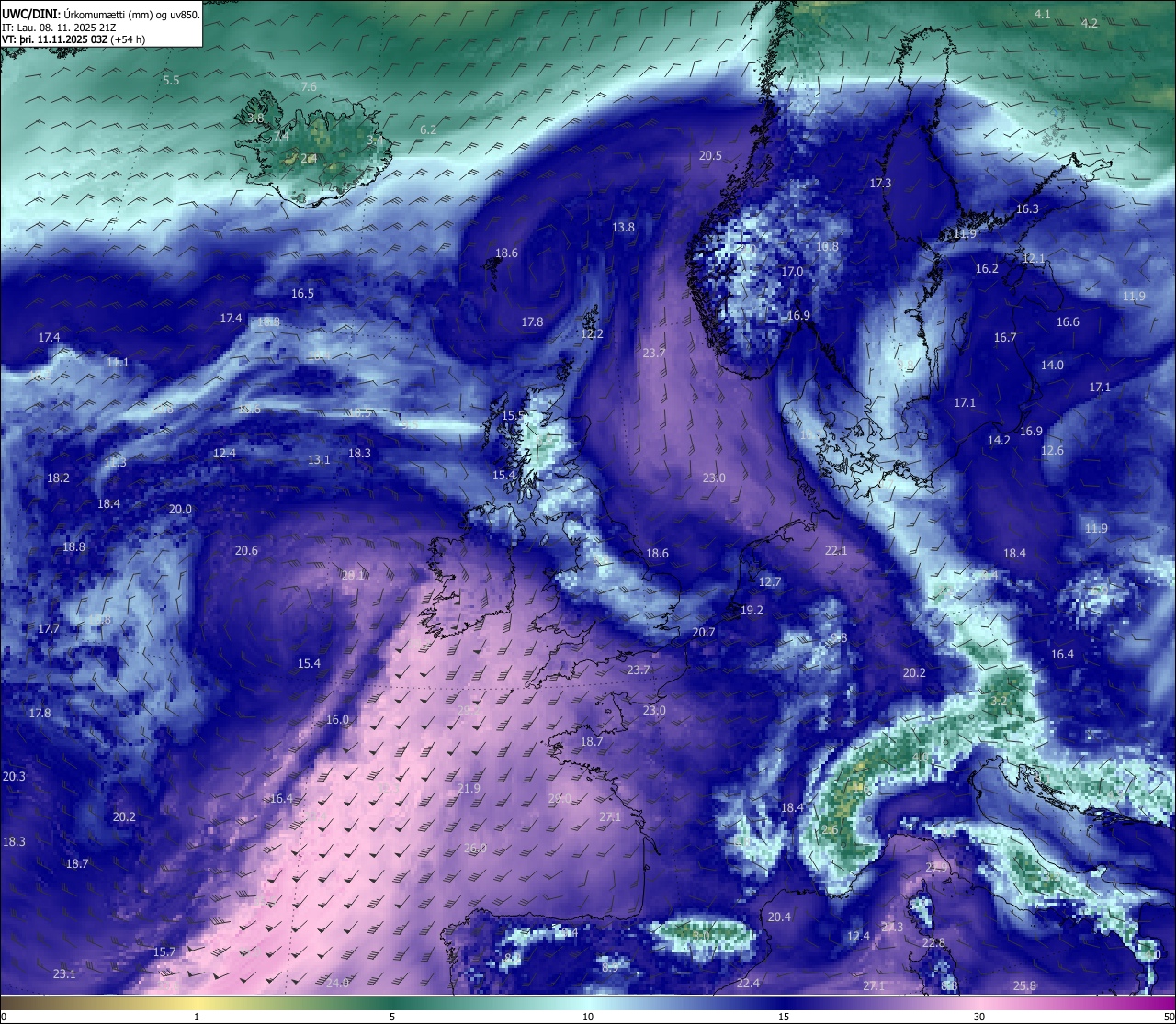Select the 22.1 value over the Netherlands coast

pos(836,550)
